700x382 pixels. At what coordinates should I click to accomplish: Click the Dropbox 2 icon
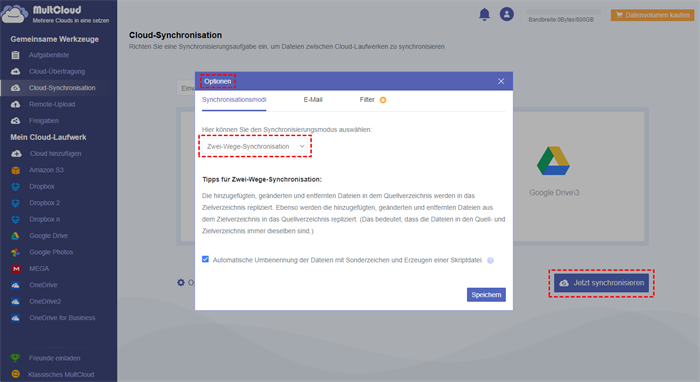point(16,203)
